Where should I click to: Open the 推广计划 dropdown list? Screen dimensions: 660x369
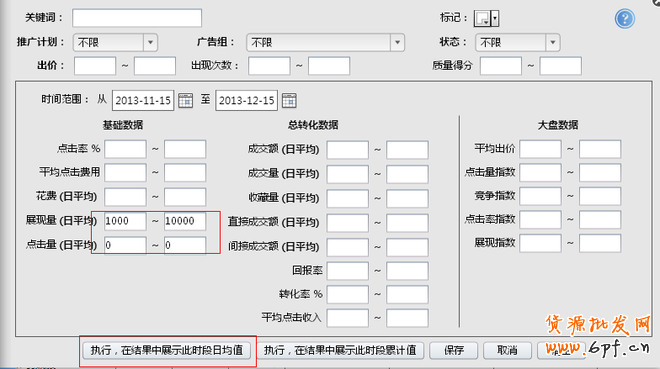tap(150, 42)
